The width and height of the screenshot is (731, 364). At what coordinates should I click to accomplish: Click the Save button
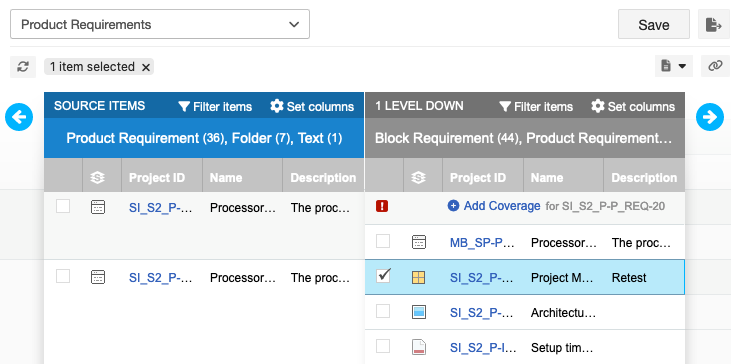coord(654,24)
